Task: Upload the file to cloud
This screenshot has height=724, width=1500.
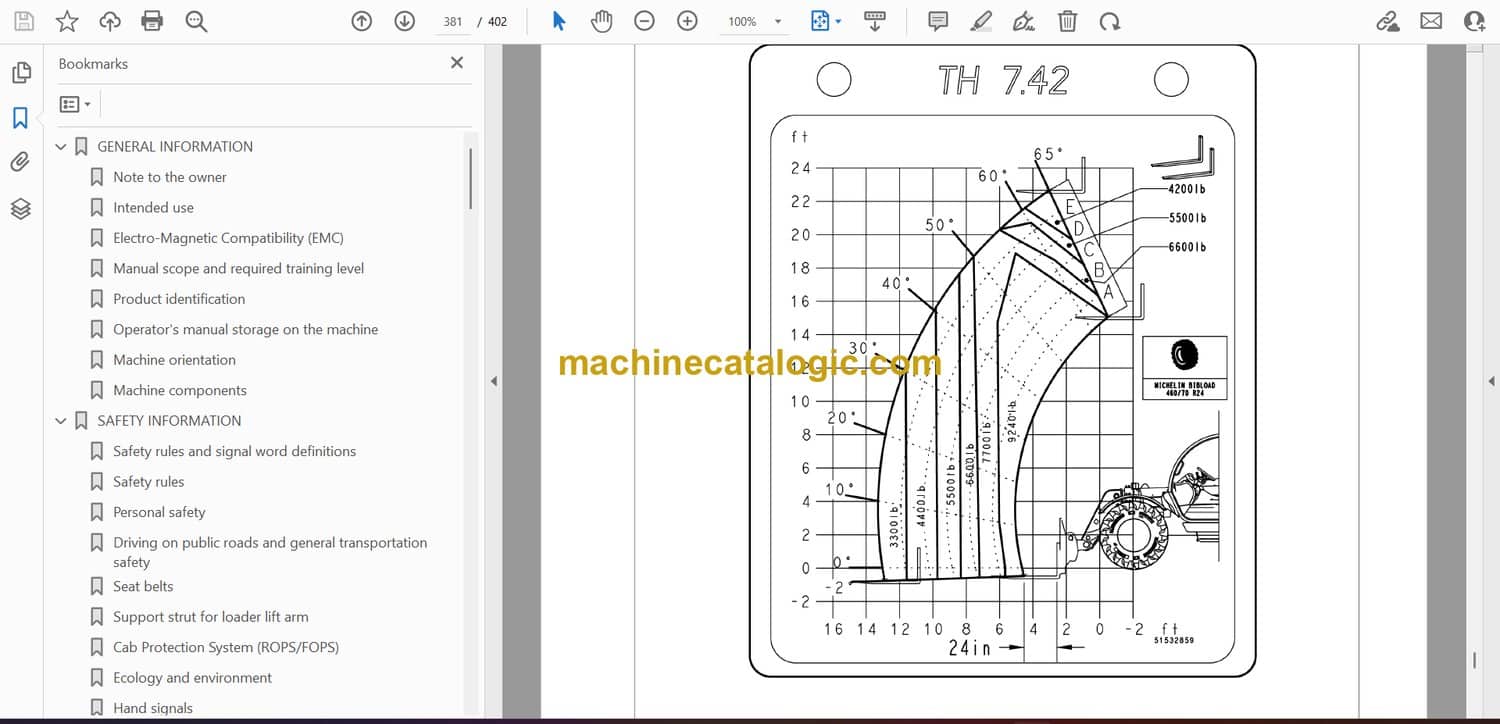Action: point(110,21)
